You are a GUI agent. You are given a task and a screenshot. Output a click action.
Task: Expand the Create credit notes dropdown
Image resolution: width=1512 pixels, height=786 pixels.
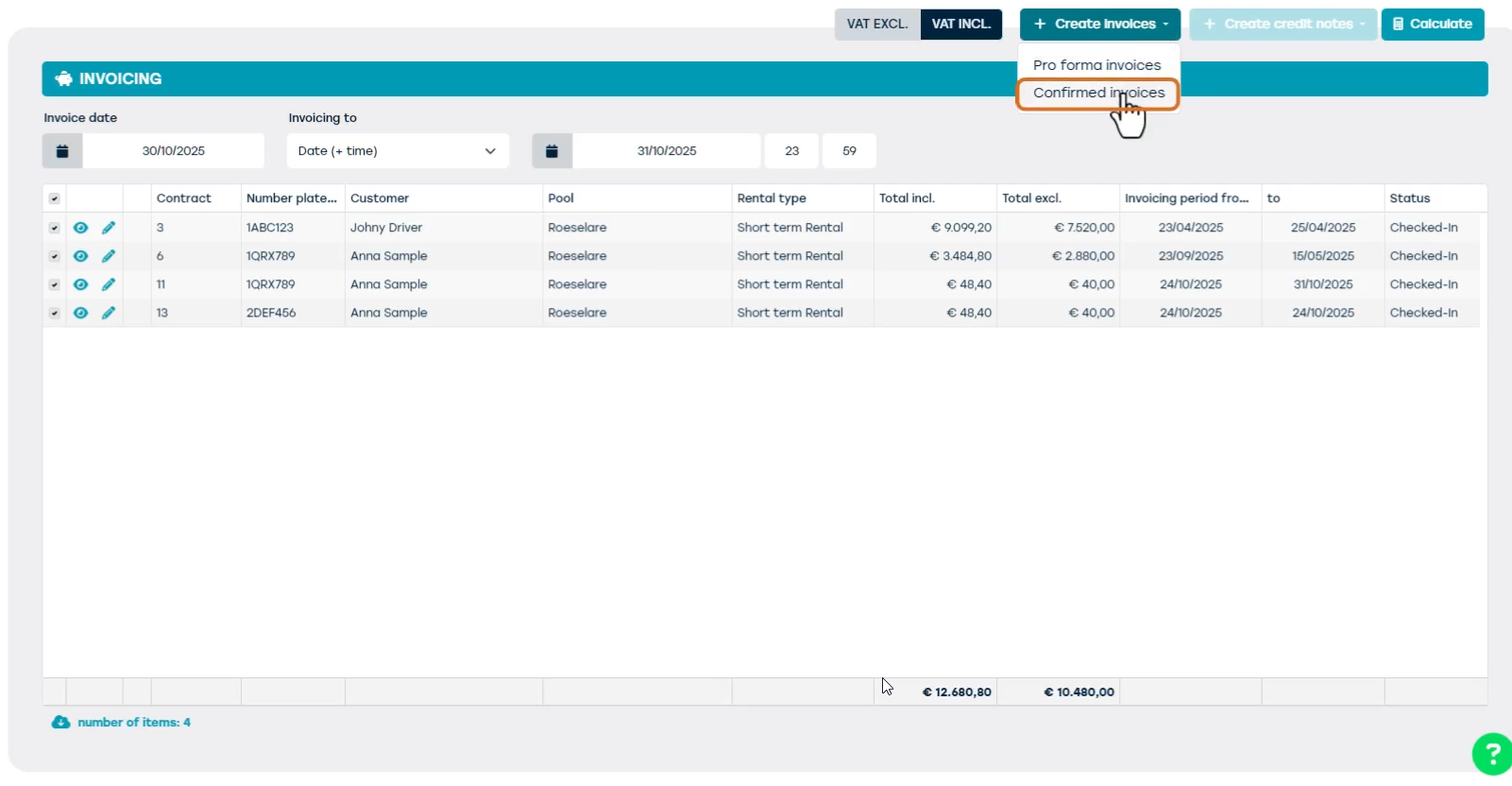coord(1283,25)
